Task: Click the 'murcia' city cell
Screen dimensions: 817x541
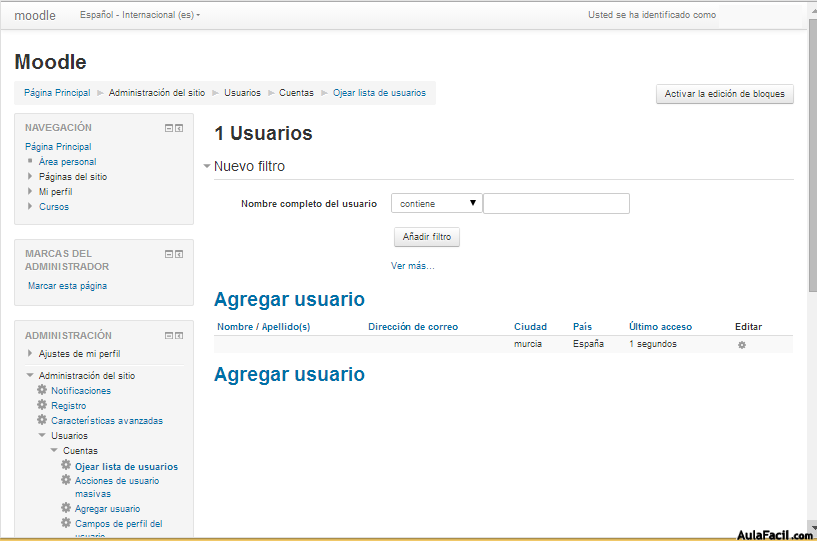Action: tap(528, 344)
